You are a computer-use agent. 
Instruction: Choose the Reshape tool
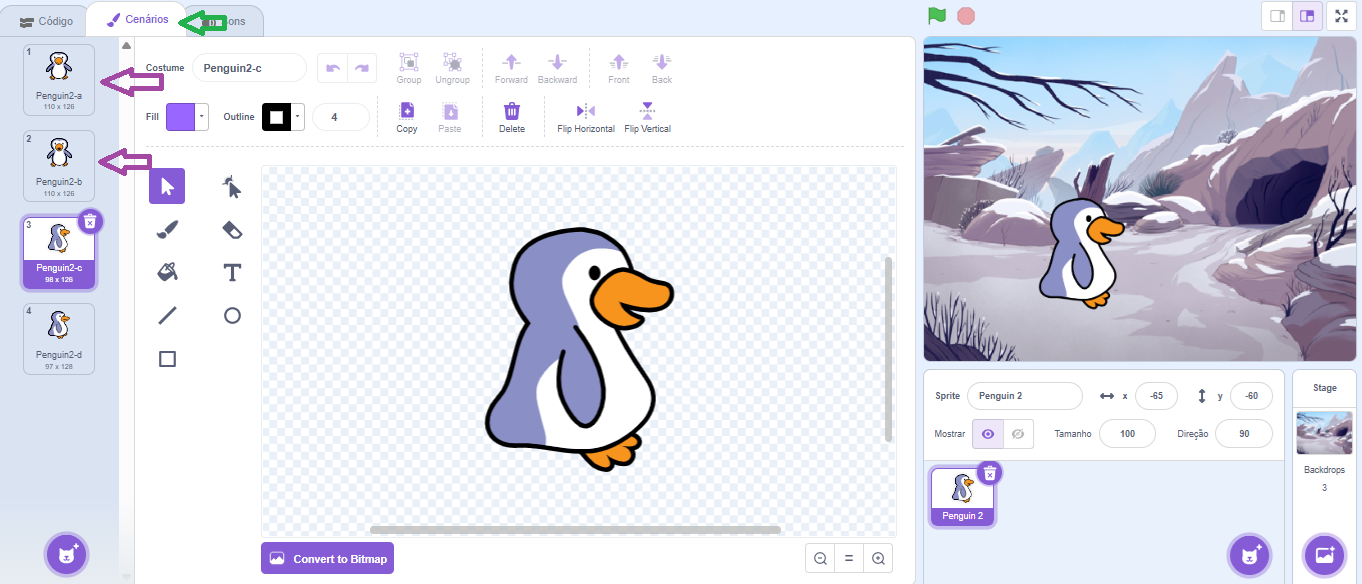[x=232, y=187]
